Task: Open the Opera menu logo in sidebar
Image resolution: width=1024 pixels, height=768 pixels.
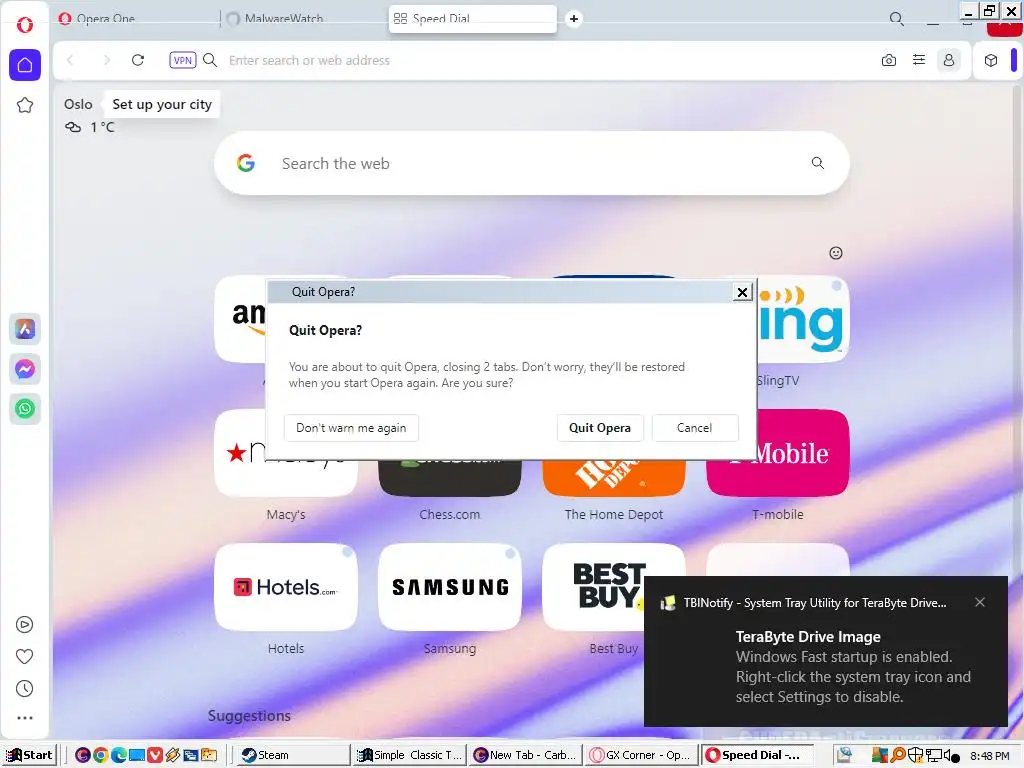Action: click(x=25, y=25)
